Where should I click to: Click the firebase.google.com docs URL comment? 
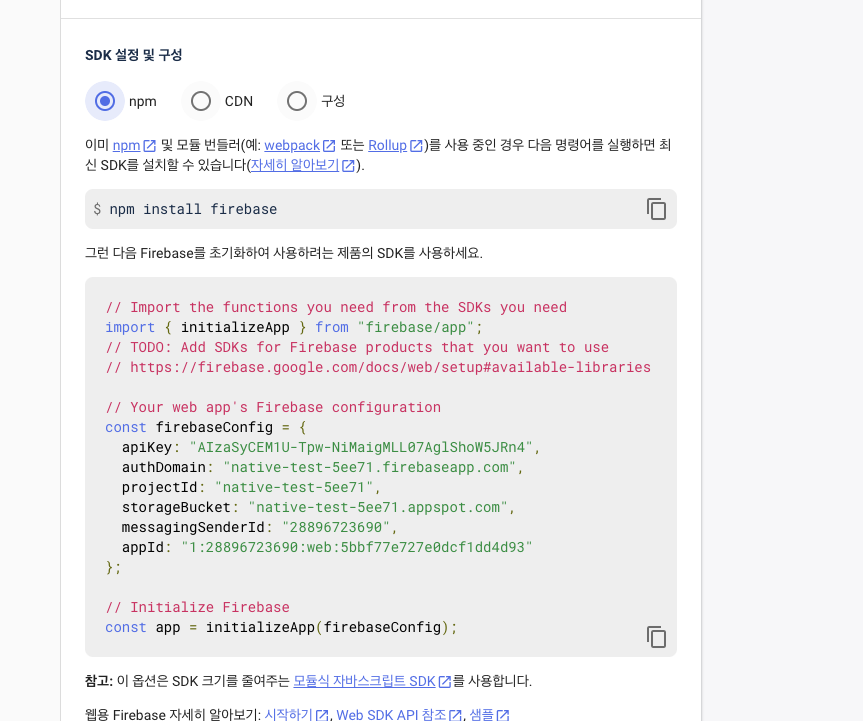pyautogui.click(x=378, y=368)
